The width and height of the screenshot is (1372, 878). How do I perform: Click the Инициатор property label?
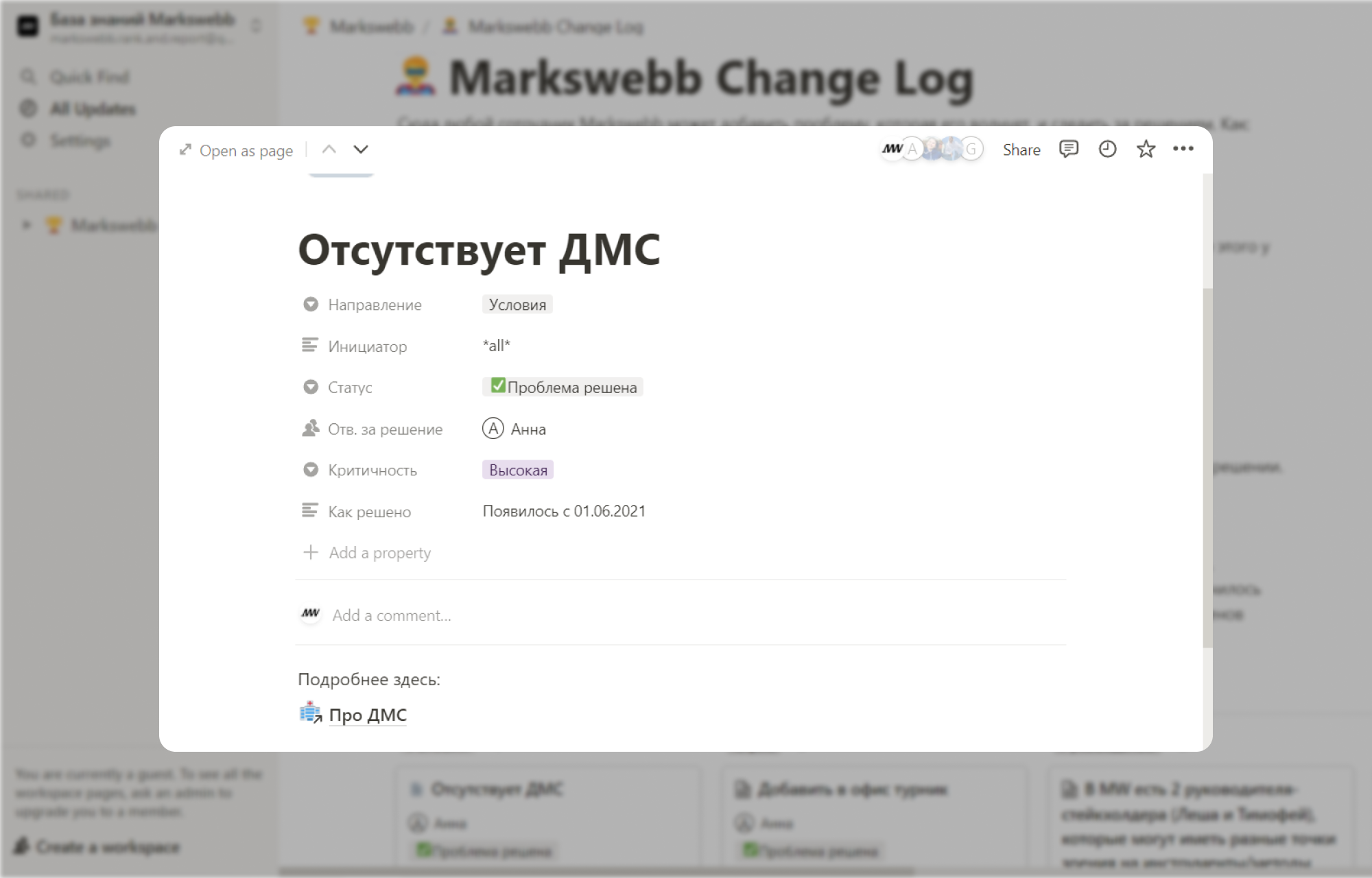367,346
